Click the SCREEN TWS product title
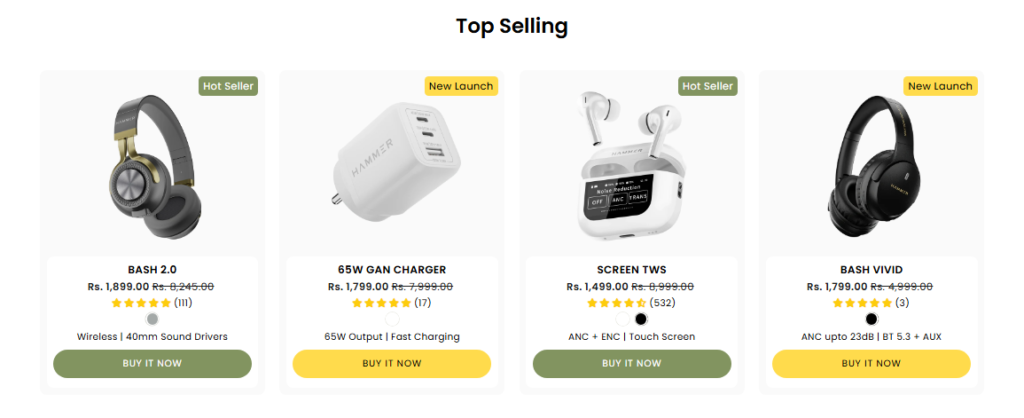The width and height of the screenshot is (1024, 418). (631, 270)
